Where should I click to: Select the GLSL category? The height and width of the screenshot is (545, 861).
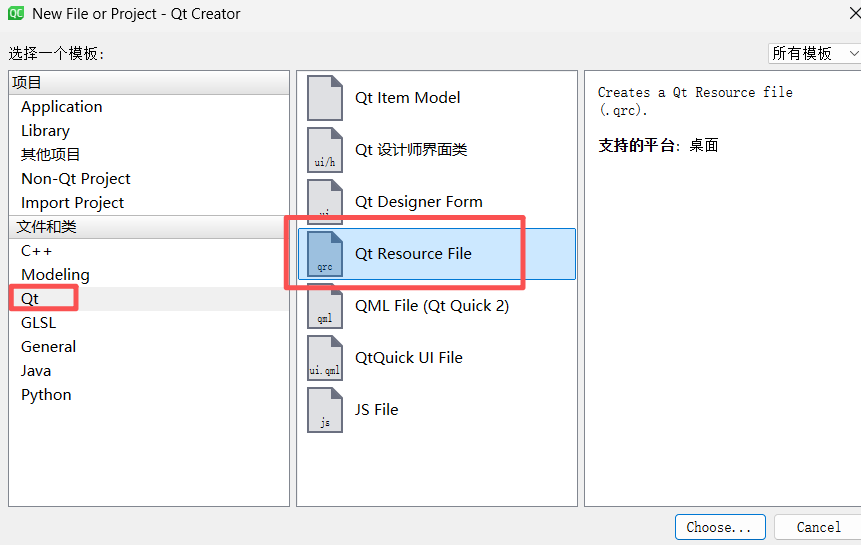tap(38, 323)
